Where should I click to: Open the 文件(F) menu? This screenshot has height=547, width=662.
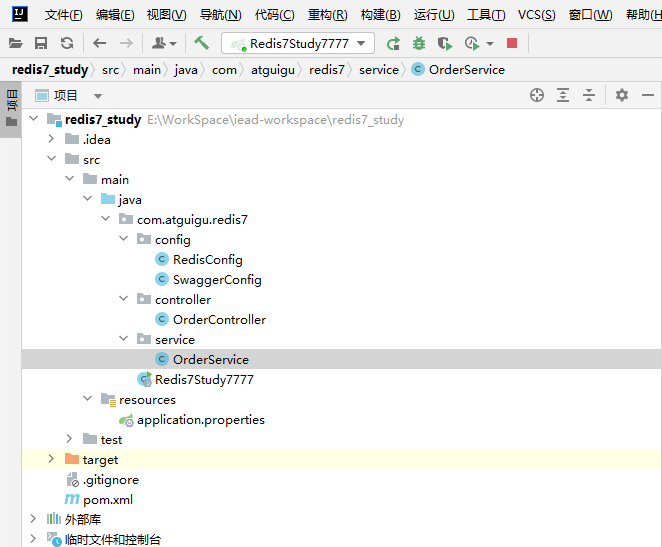pos(63,15)
